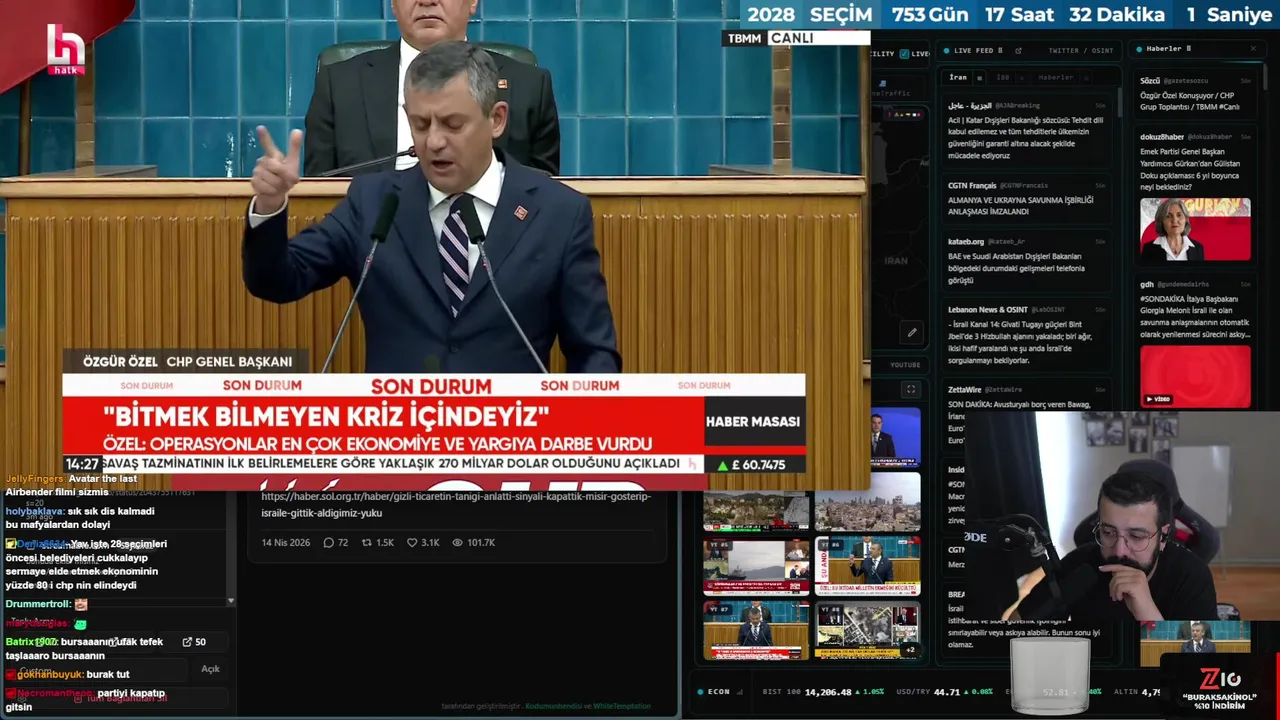
Task: Click the tweet date 14 Nis 2026
Action: tap(286, 542)
